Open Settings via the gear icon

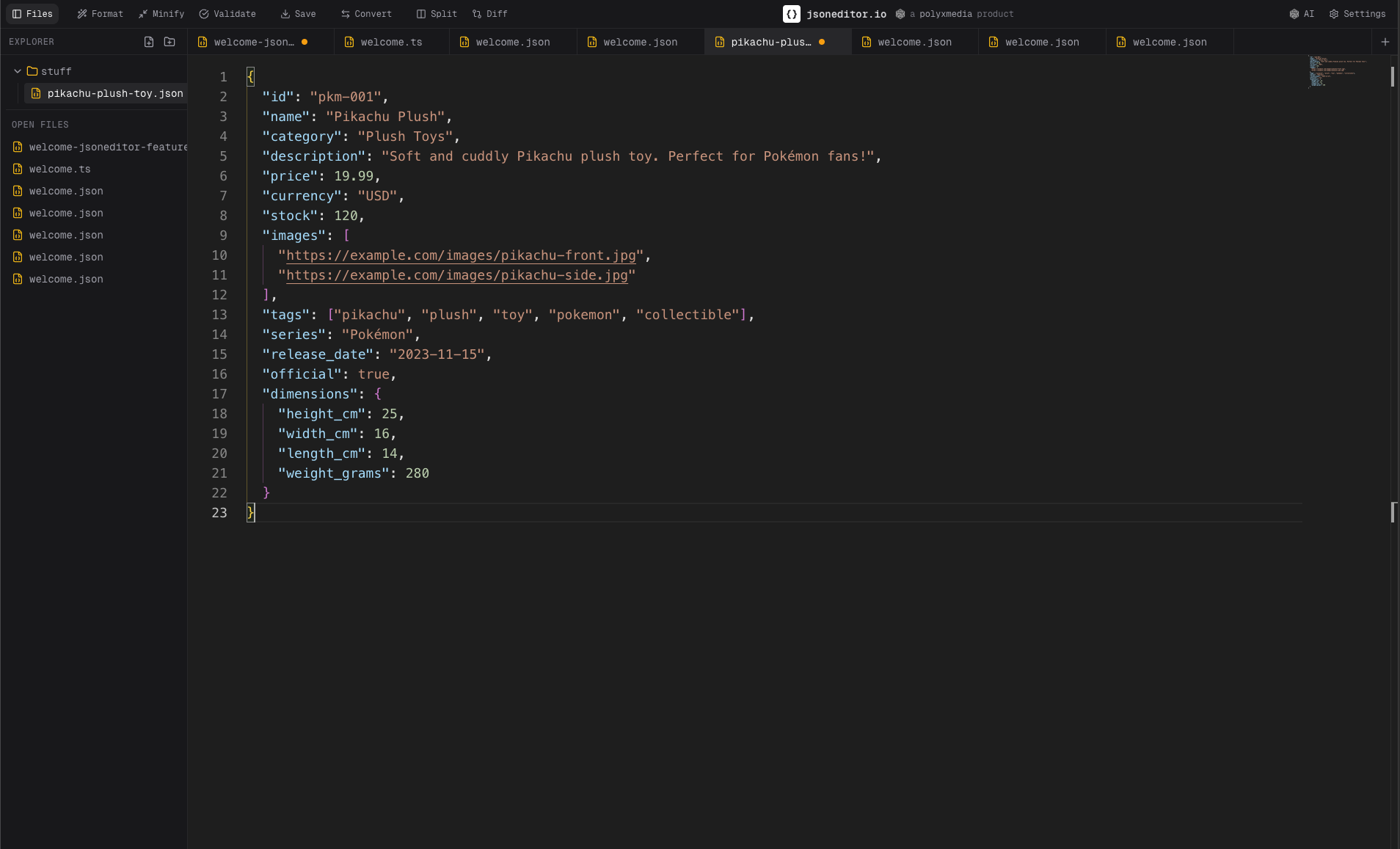tap(1358, 13)
